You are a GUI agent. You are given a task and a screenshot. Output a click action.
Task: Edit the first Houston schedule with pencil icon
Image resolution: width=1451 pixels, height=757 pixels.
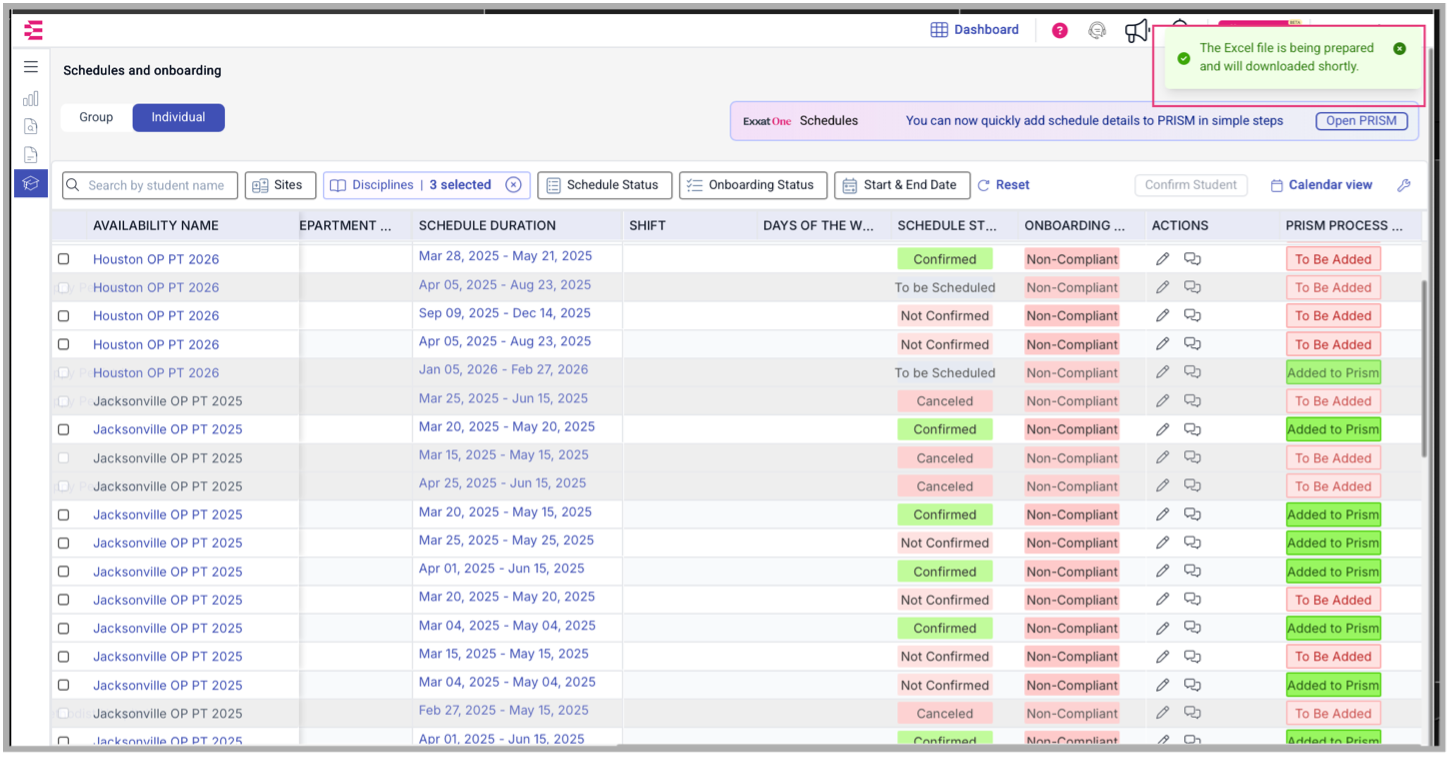(1162, 258)
